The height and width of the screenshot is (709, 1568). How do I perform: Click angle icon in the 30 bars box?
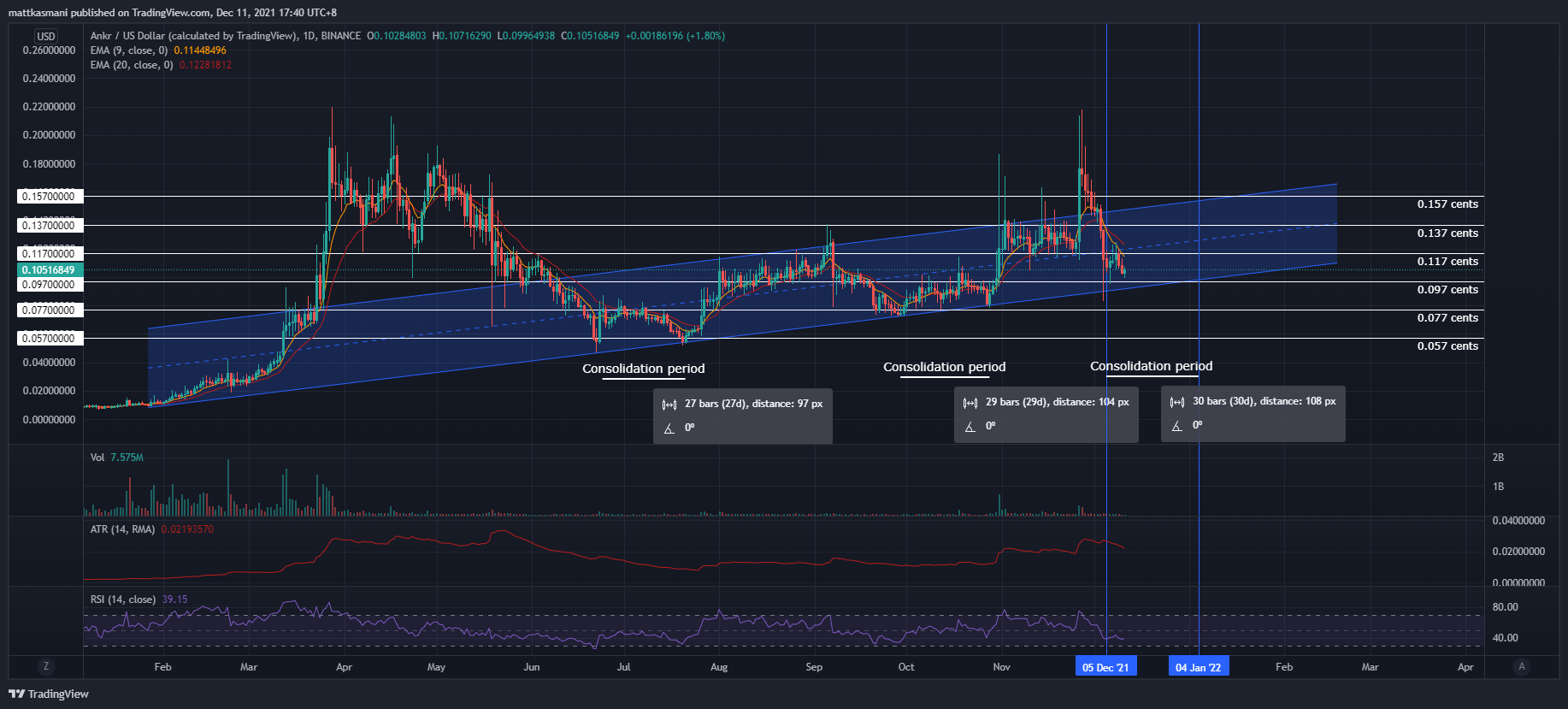tap(1177, 426)
